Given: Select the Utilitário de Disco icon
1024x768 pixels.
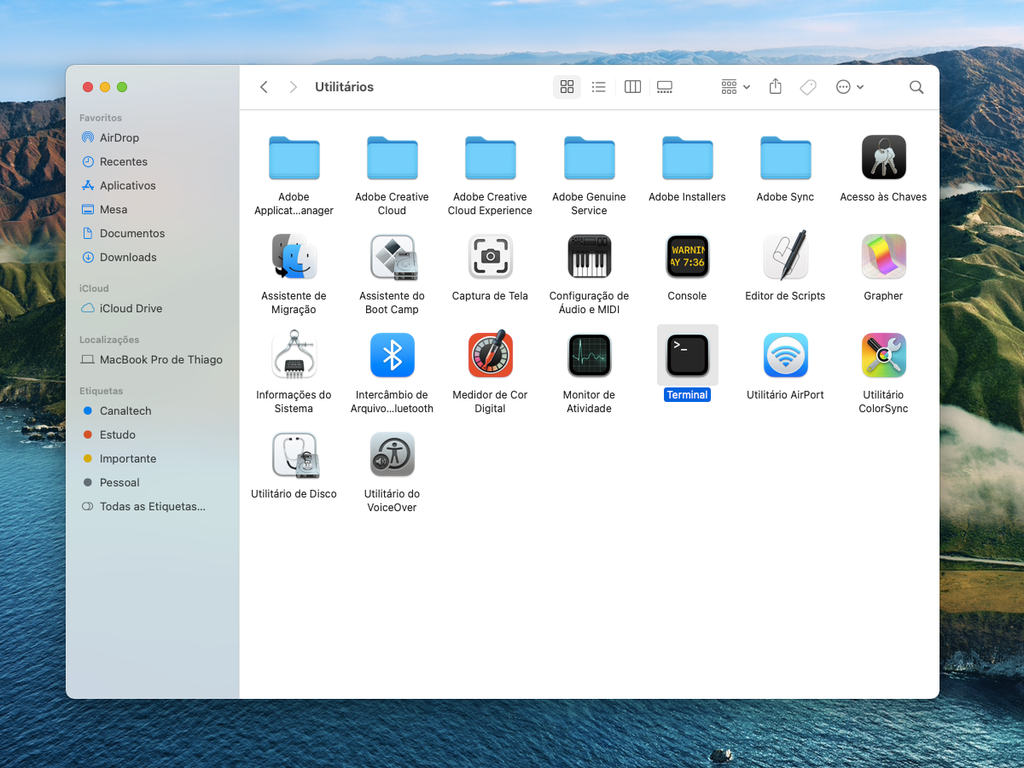Looking at the screenshot, I should pos(294,454).
